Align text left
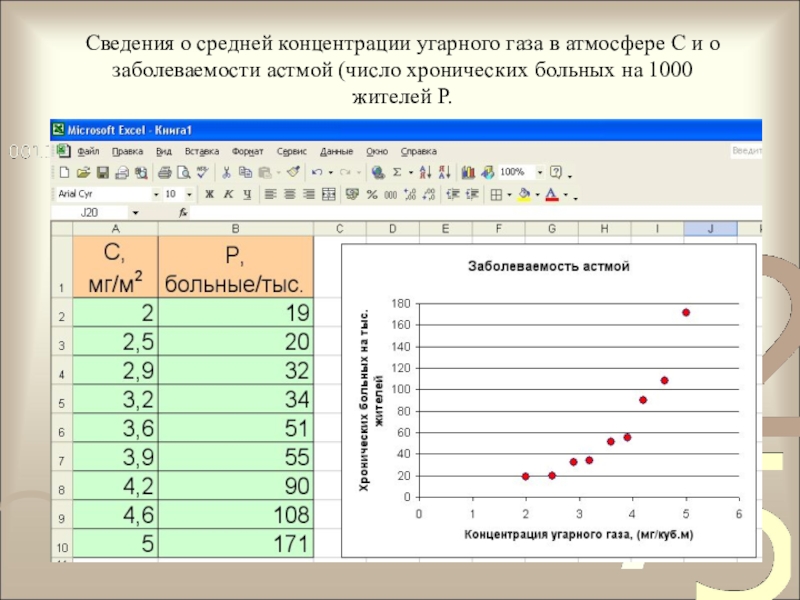This screenshot has height=600, width=800. [x=270, y=194]
